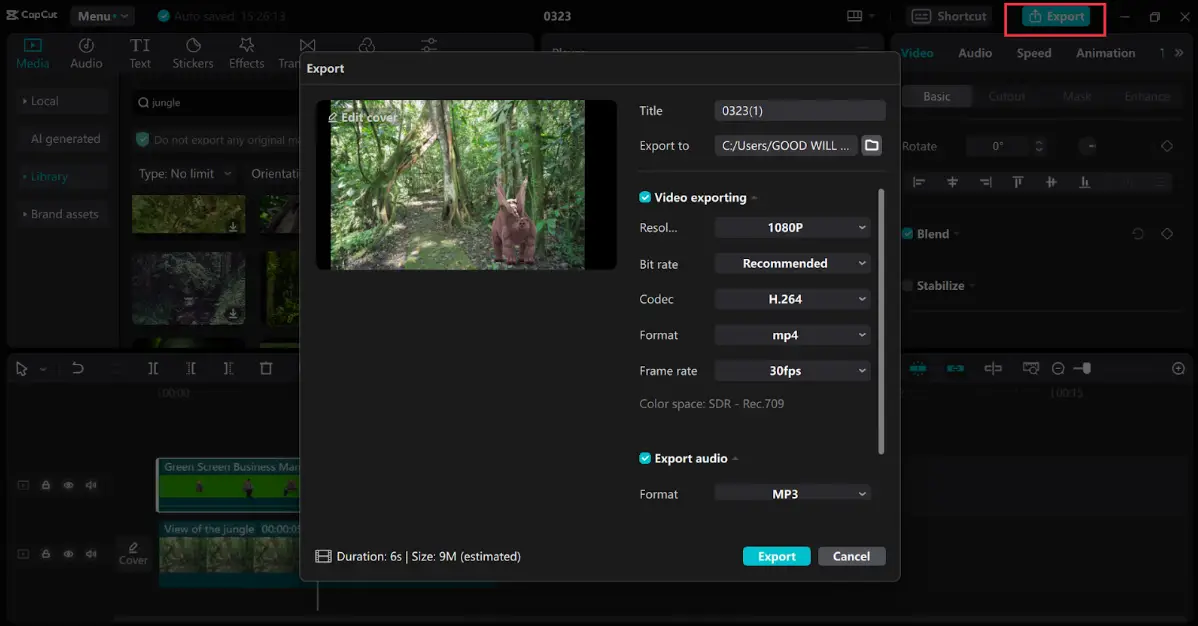Hide the Green Screen track with eye icon
Screen dimensions: 1198x626
click(x=69, y=485)
